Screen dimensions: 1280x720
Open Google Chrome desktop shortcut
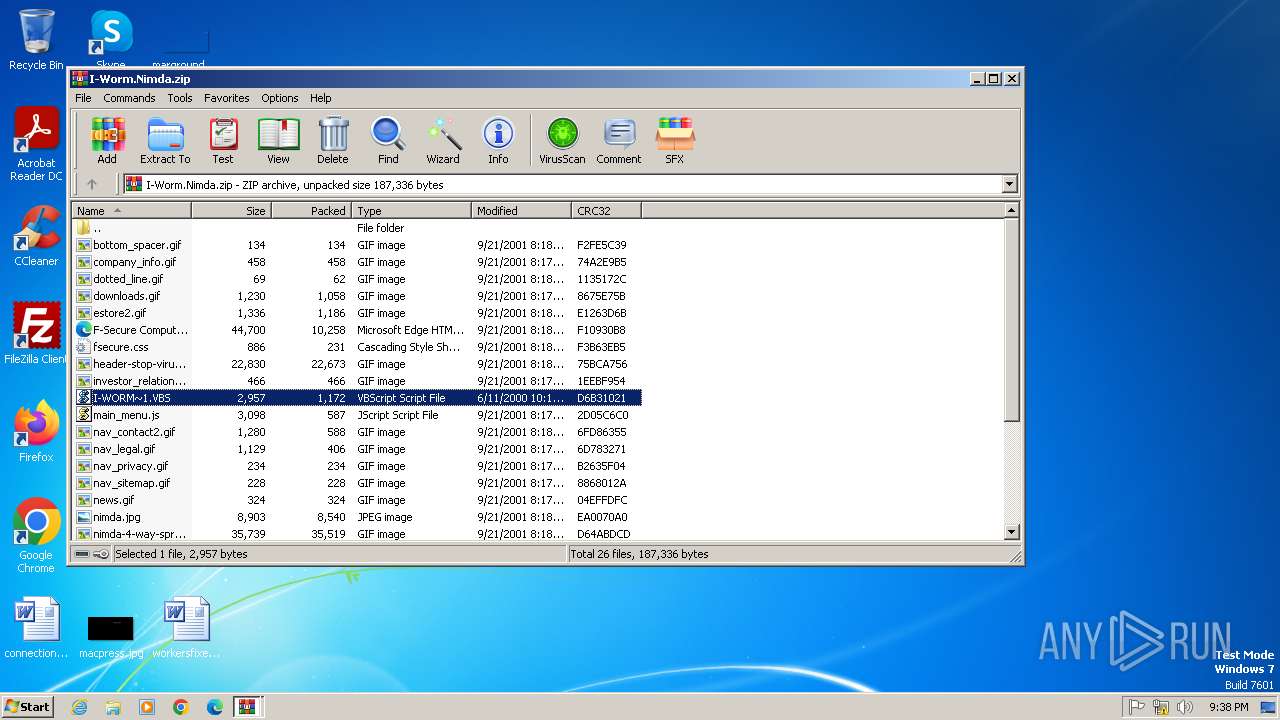36,536
